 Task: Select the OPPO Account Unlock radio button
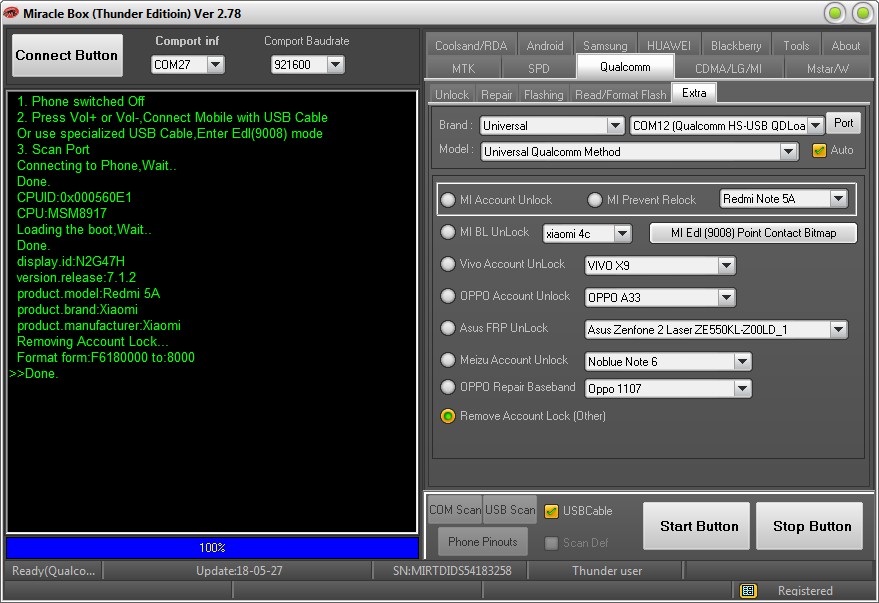[x=448, y=296]
